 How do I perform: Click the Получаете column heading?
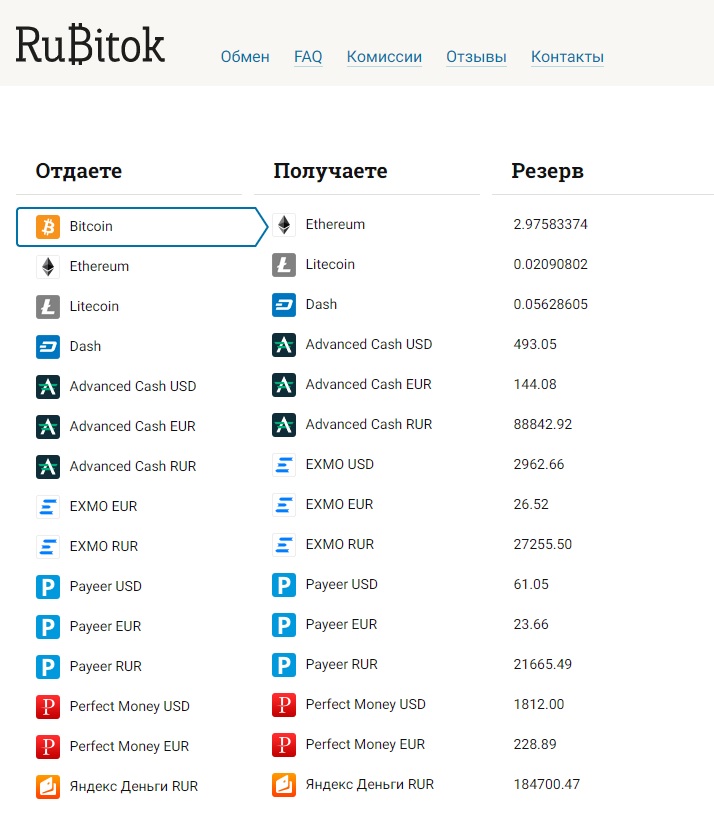[330, 171]
